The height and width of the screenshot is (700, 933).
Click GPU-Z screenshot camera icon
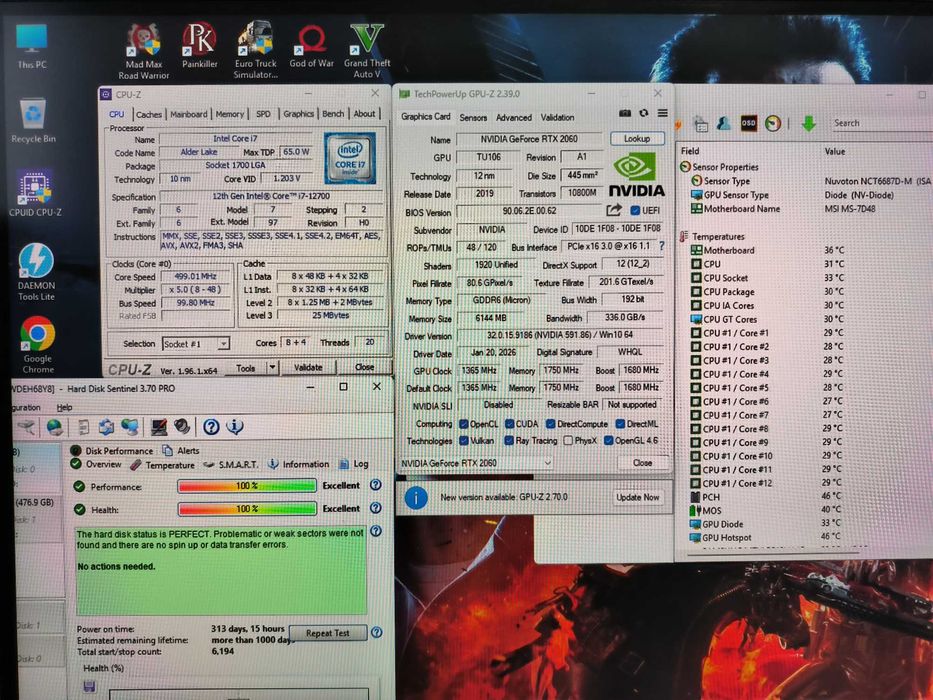point(625,113)
